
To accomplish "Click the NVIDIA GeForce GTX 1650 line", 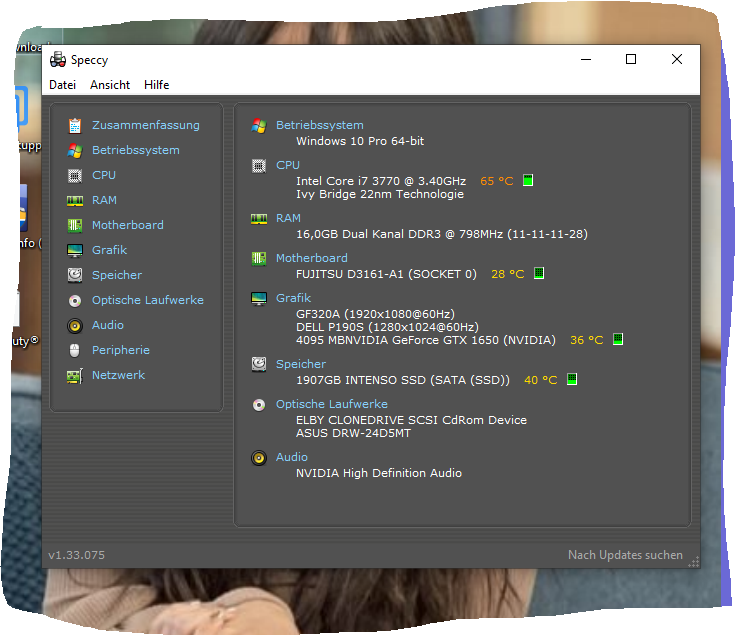I will pyautogui.click(x=426, y=340).
